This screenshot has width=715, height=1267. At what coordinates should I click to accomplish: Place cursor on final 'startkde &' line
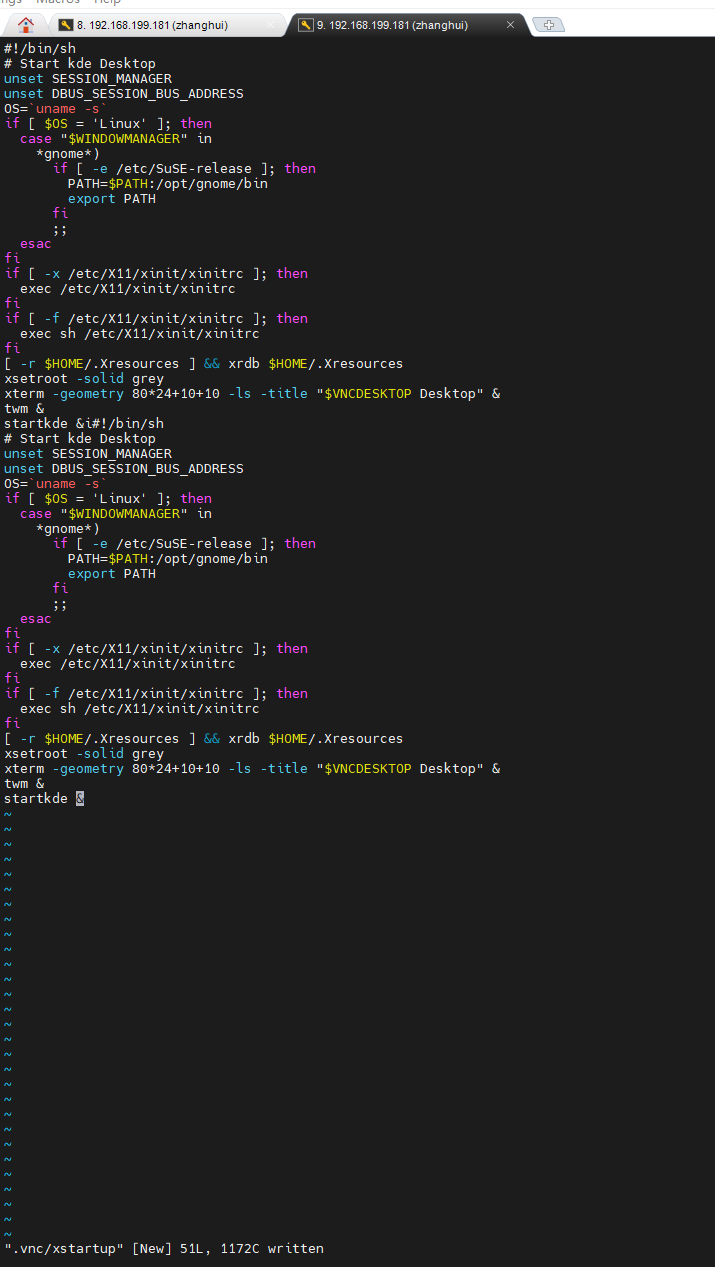(44, 798)
